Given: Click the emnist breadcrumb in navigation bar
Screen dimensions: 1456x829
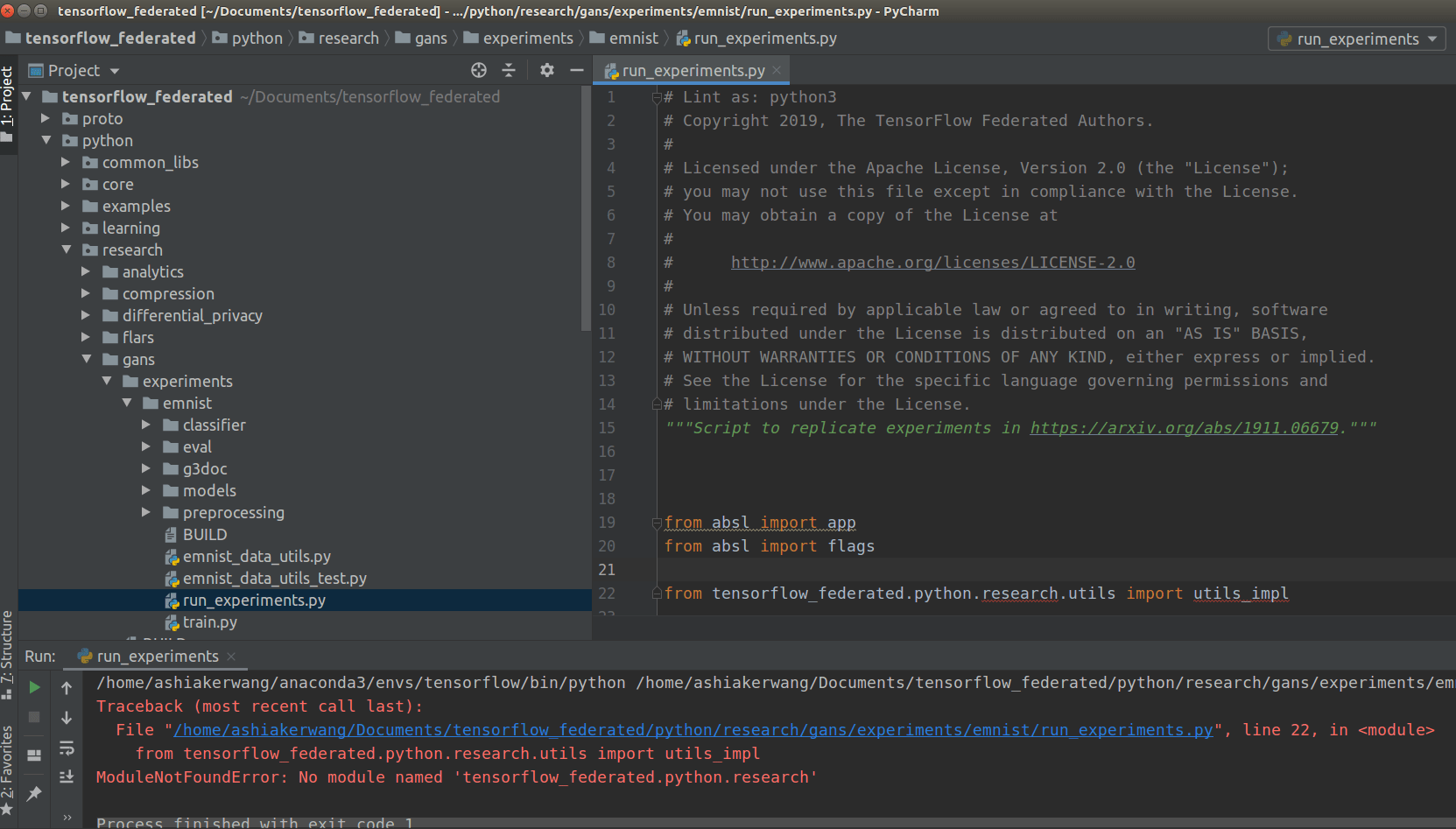Looking at the screenshot, I should click(624, 39).
